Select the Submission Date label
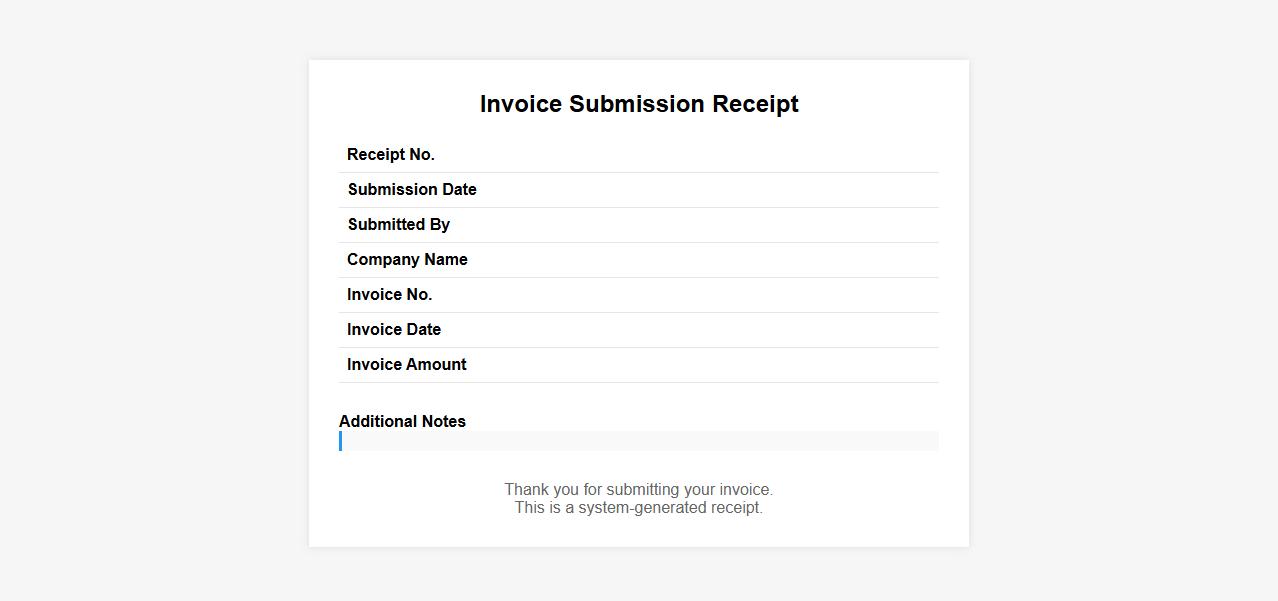Image resolution: width=1278 pixels, height=601 pixels. coord(412,190)
